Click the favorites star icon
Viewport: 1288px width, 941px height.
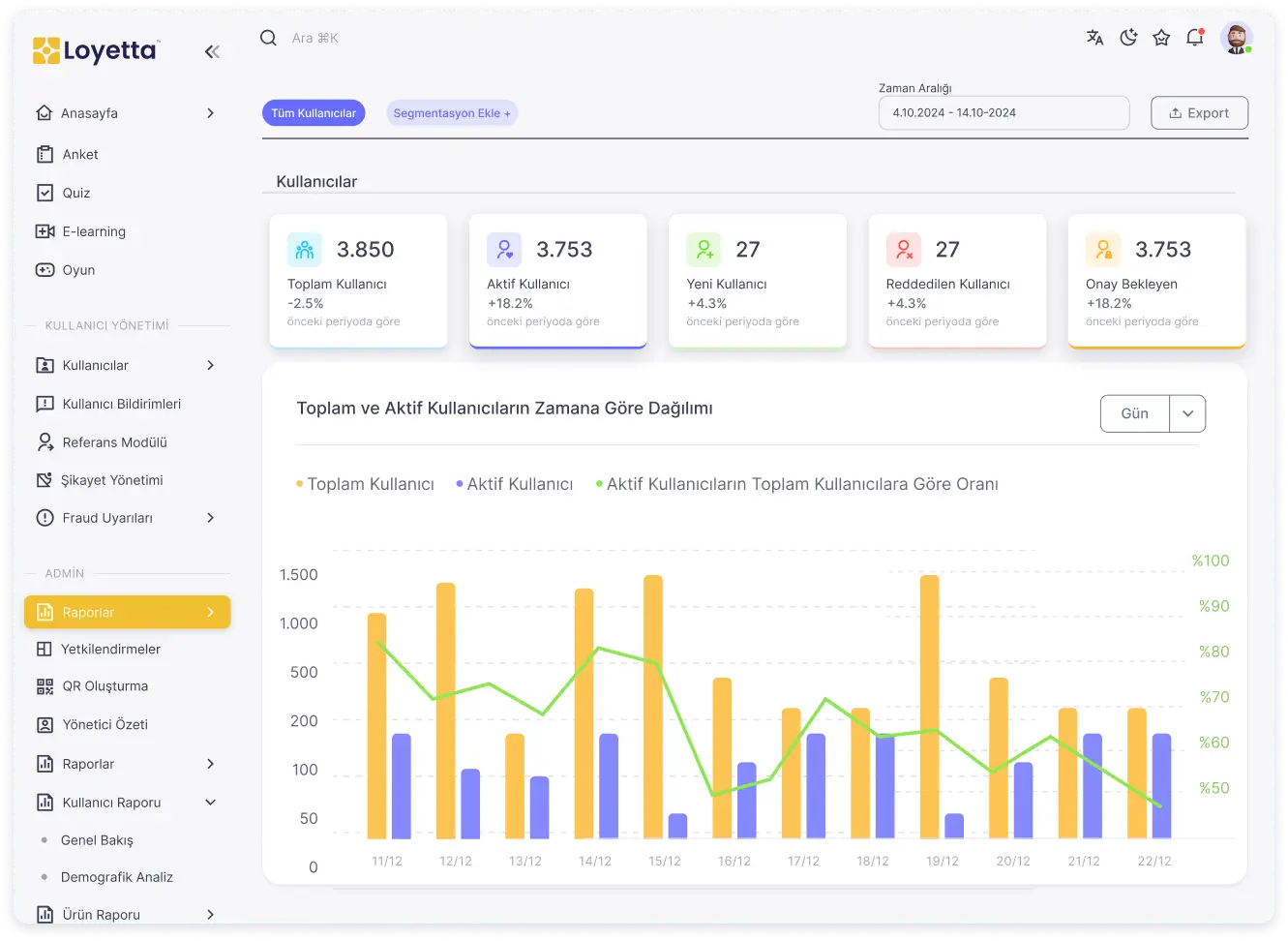pos(1161,38)
